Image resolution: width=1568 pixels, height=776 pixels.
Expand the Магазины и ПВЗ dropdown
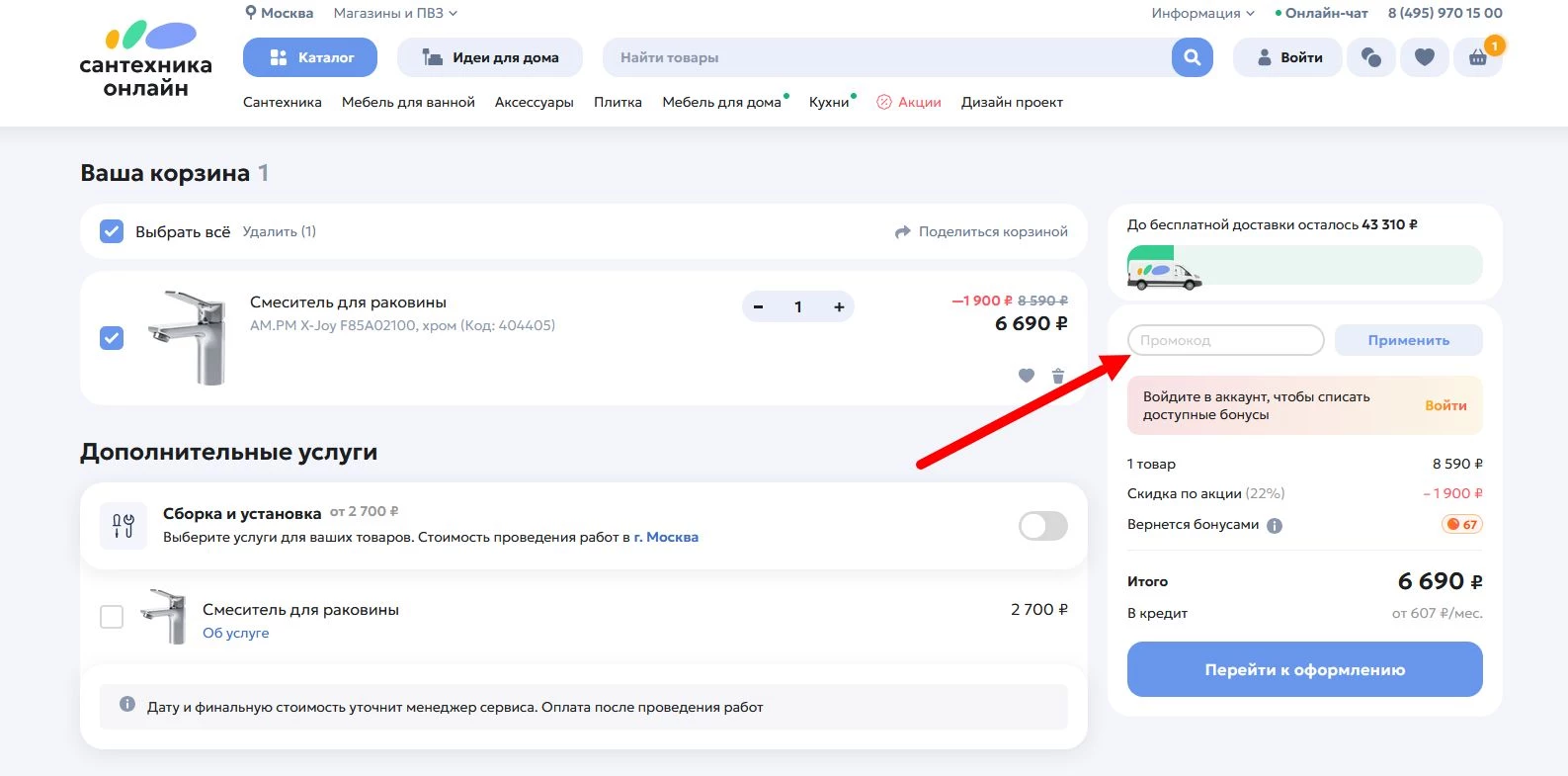tap(395, 13)
